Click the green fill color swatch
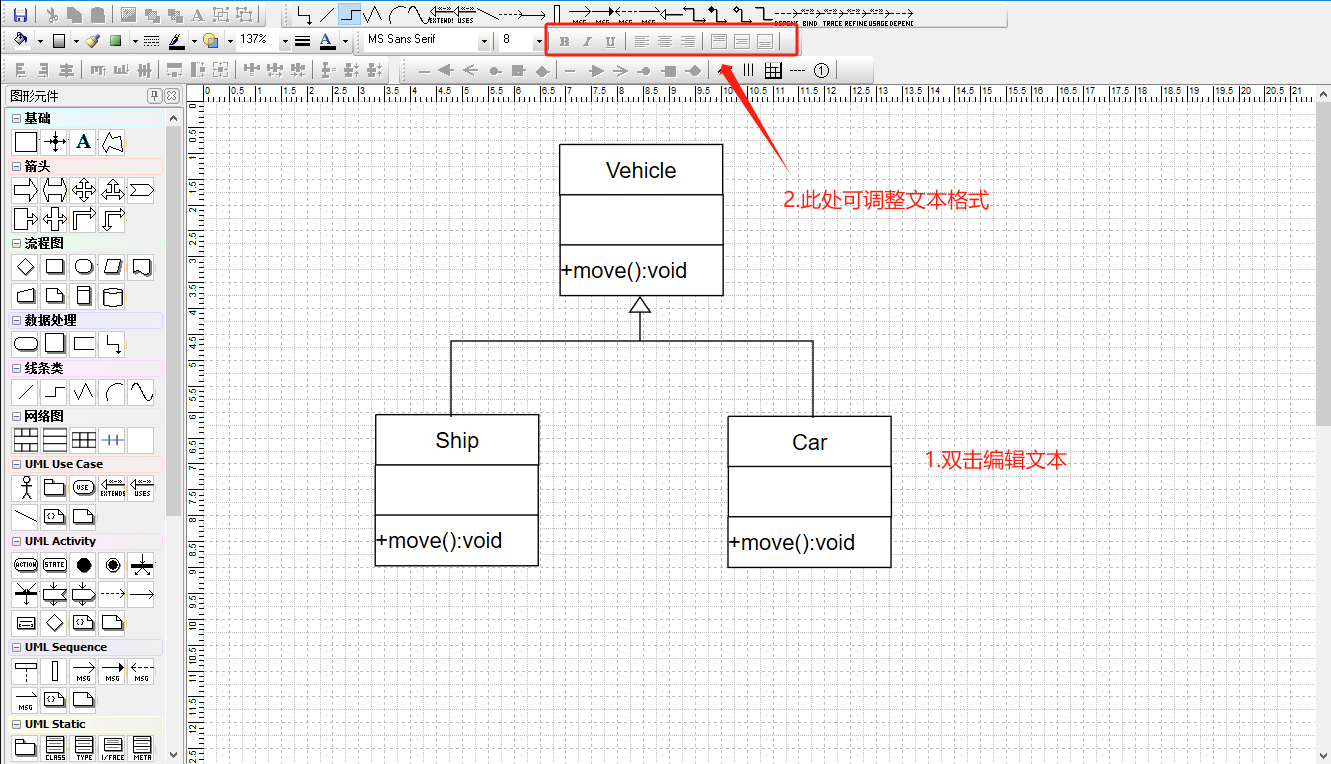The width and height of the screenshot is (1331, 764). [x=116, y=41]
